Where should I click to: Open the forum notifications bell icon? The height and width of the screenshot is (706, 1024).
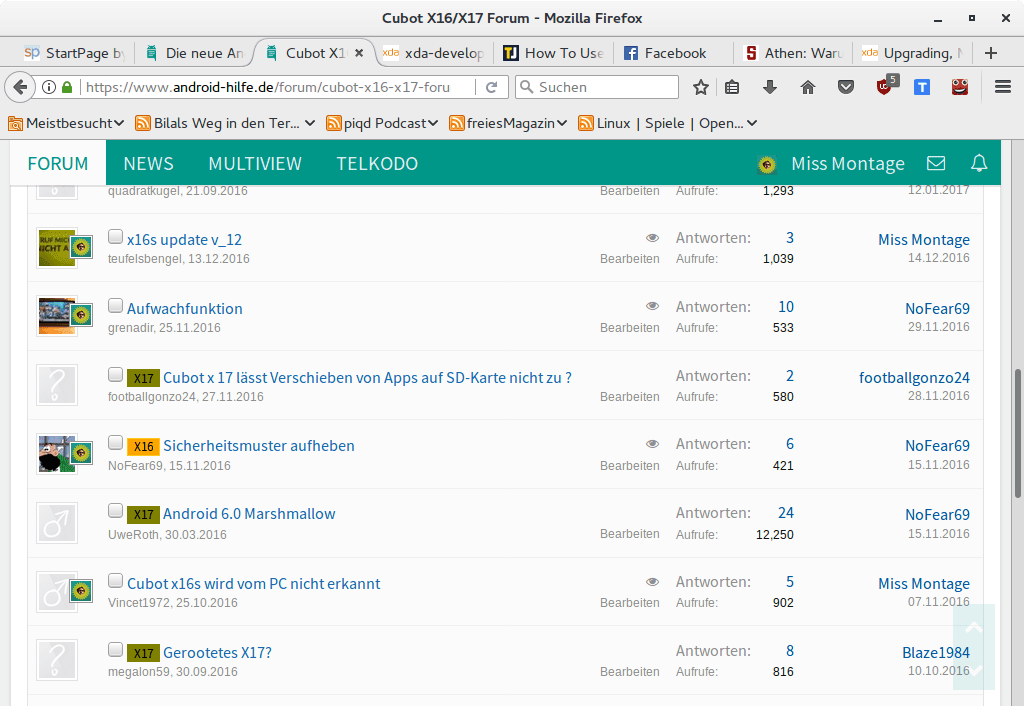979,163
